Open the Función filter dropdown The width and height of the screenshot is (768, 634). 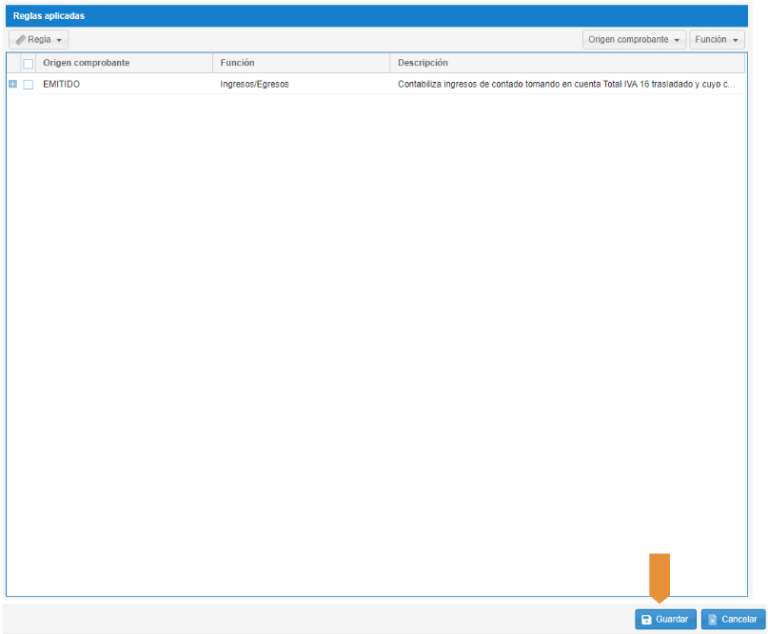[716, 40]
